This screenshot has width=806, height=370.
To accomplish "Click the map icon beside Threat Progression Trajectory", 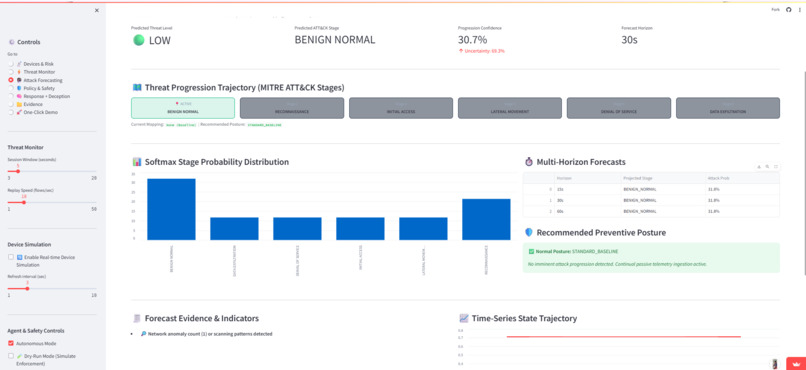I will pyautogui.click(x=136, y=88).
